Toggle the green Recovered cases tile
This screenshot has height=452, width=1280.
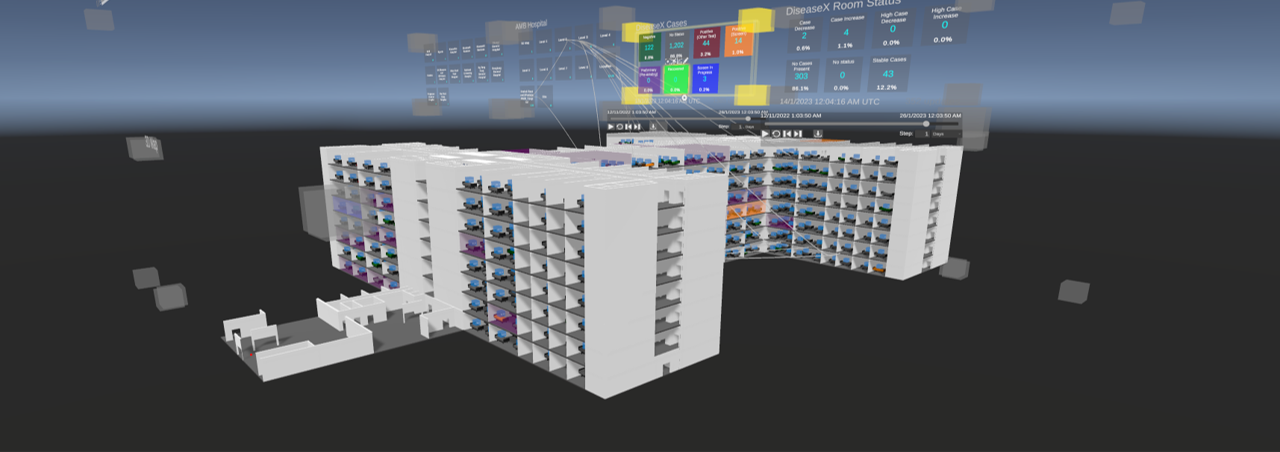coord(677,81)
